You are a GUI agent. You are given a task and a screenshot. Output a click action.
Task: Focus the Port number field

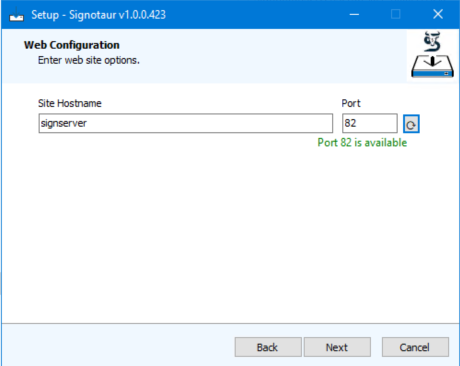pos(370,123)
